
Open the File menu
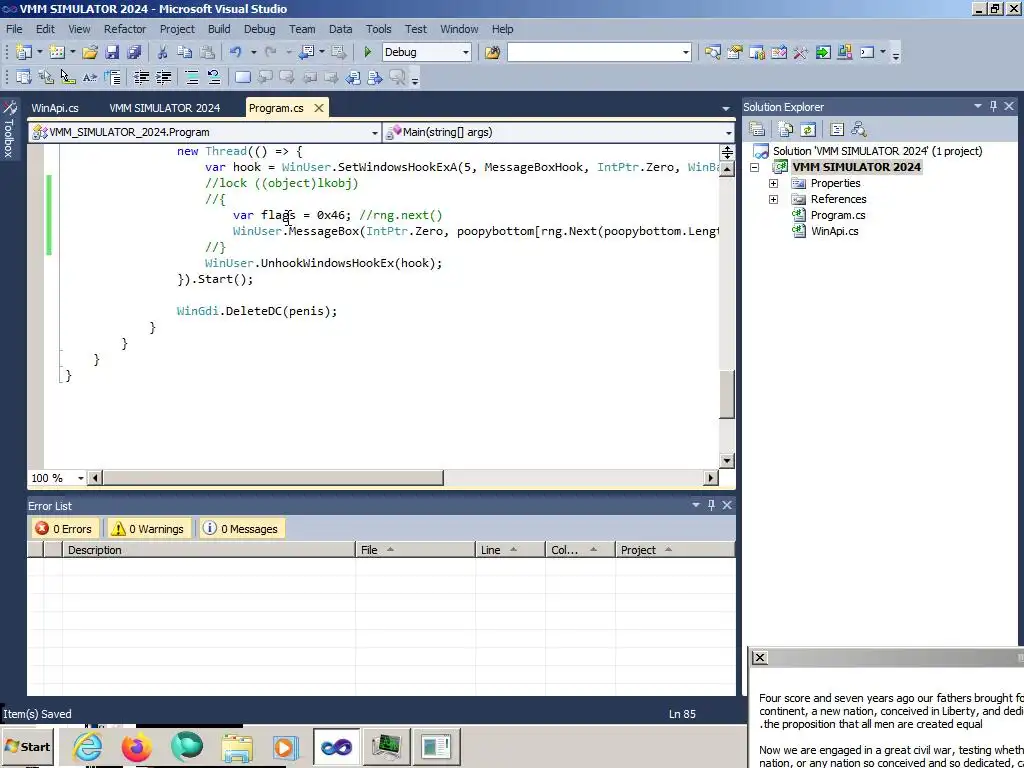click(14, 29)
